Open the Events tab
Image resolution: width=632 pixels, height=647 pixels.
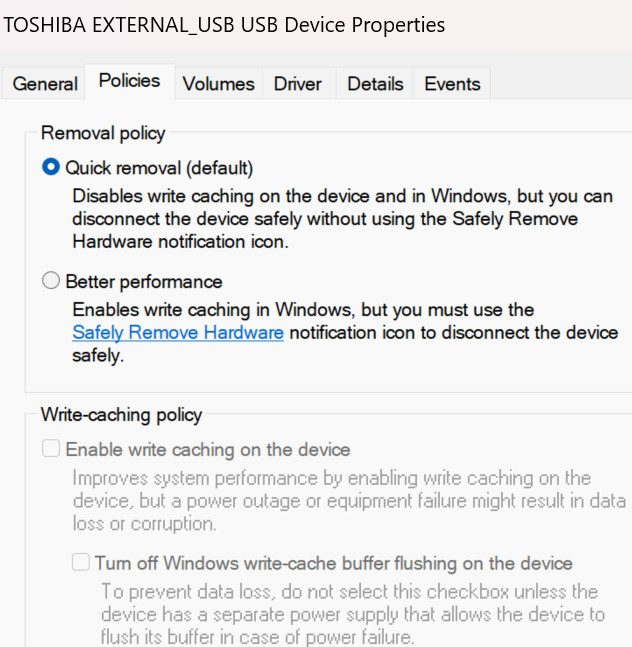click(x=452, y=84)
